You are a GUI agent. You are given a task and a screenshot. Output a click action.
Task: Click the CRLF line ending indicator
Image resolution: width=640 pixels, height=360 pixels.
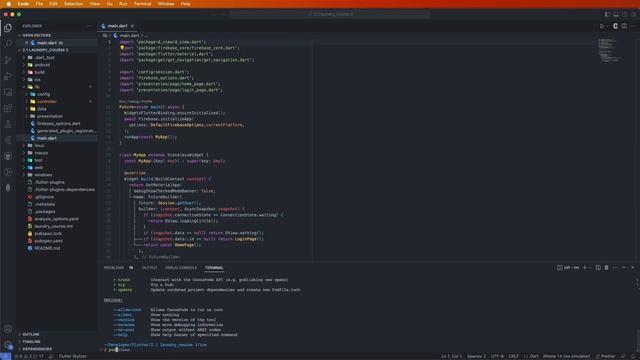513,356
